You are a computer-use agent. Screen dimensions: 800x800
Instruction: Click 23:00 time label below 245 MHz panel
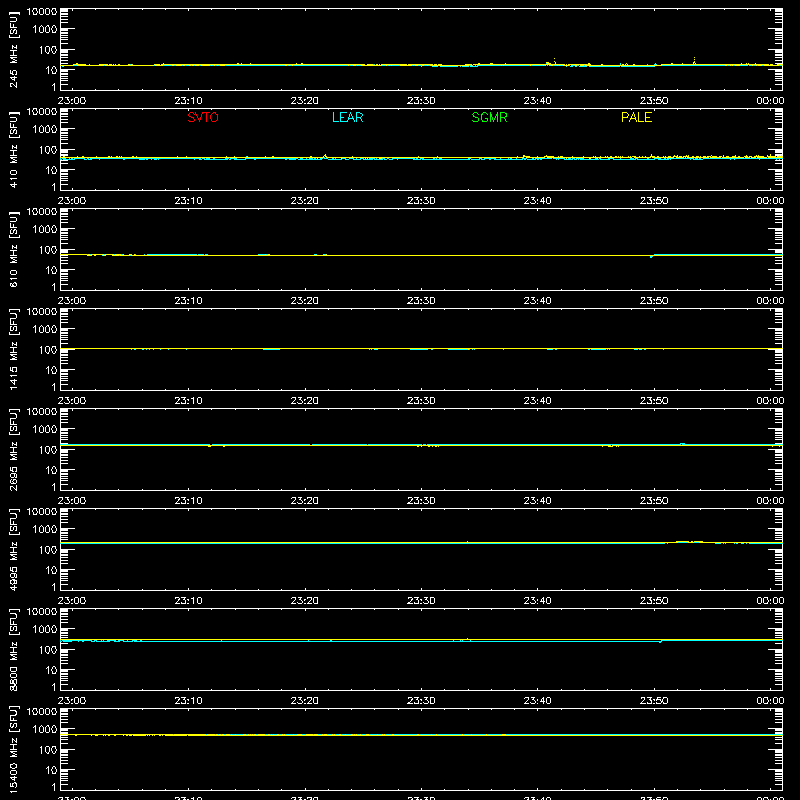pyautogui.click(x=72, y=101)
